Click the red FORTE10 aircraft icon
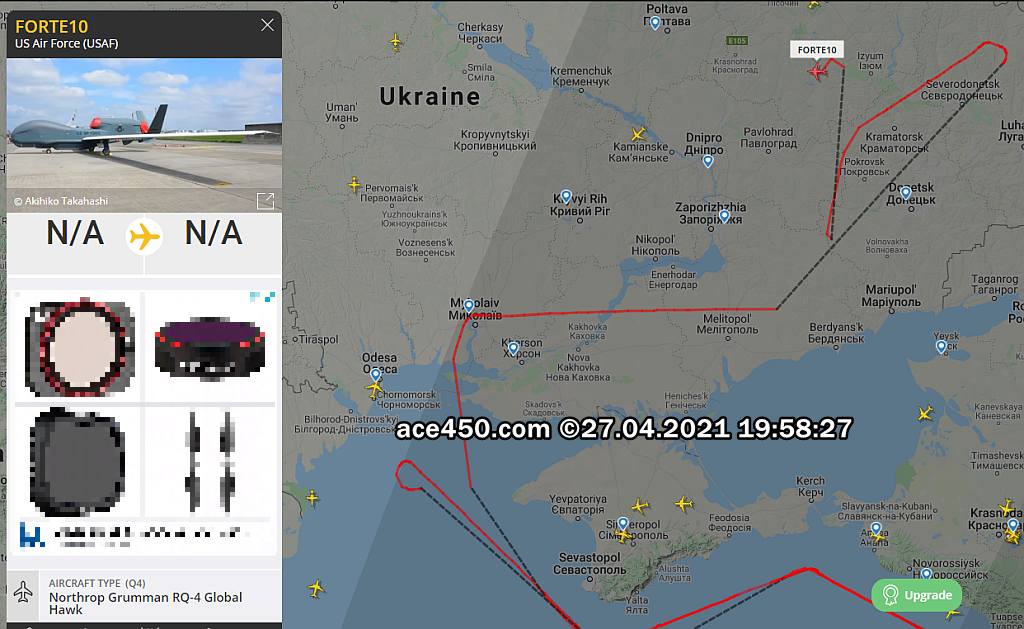 [x=818, y=71]
